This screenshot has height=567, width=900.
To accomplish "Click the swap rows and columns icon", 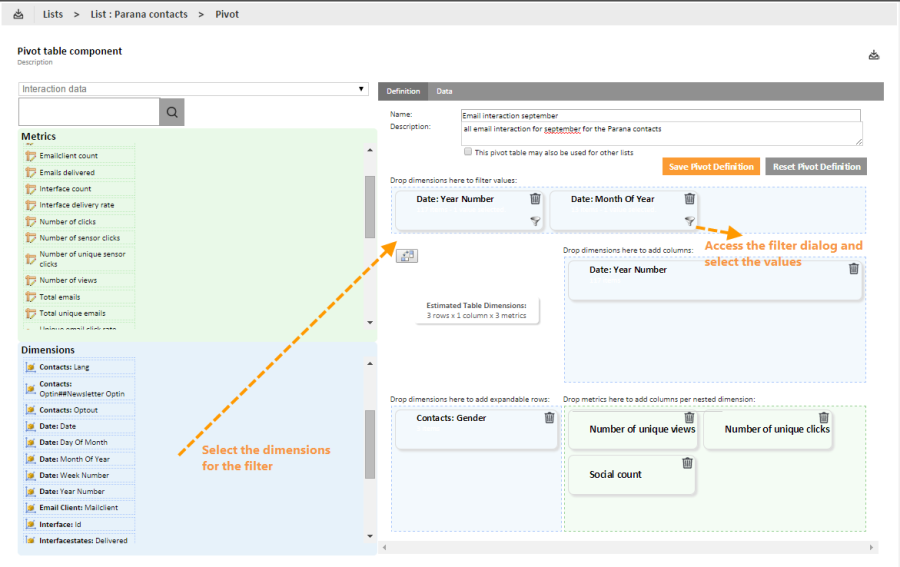I will pyautogui.click(x=407, y=256).
